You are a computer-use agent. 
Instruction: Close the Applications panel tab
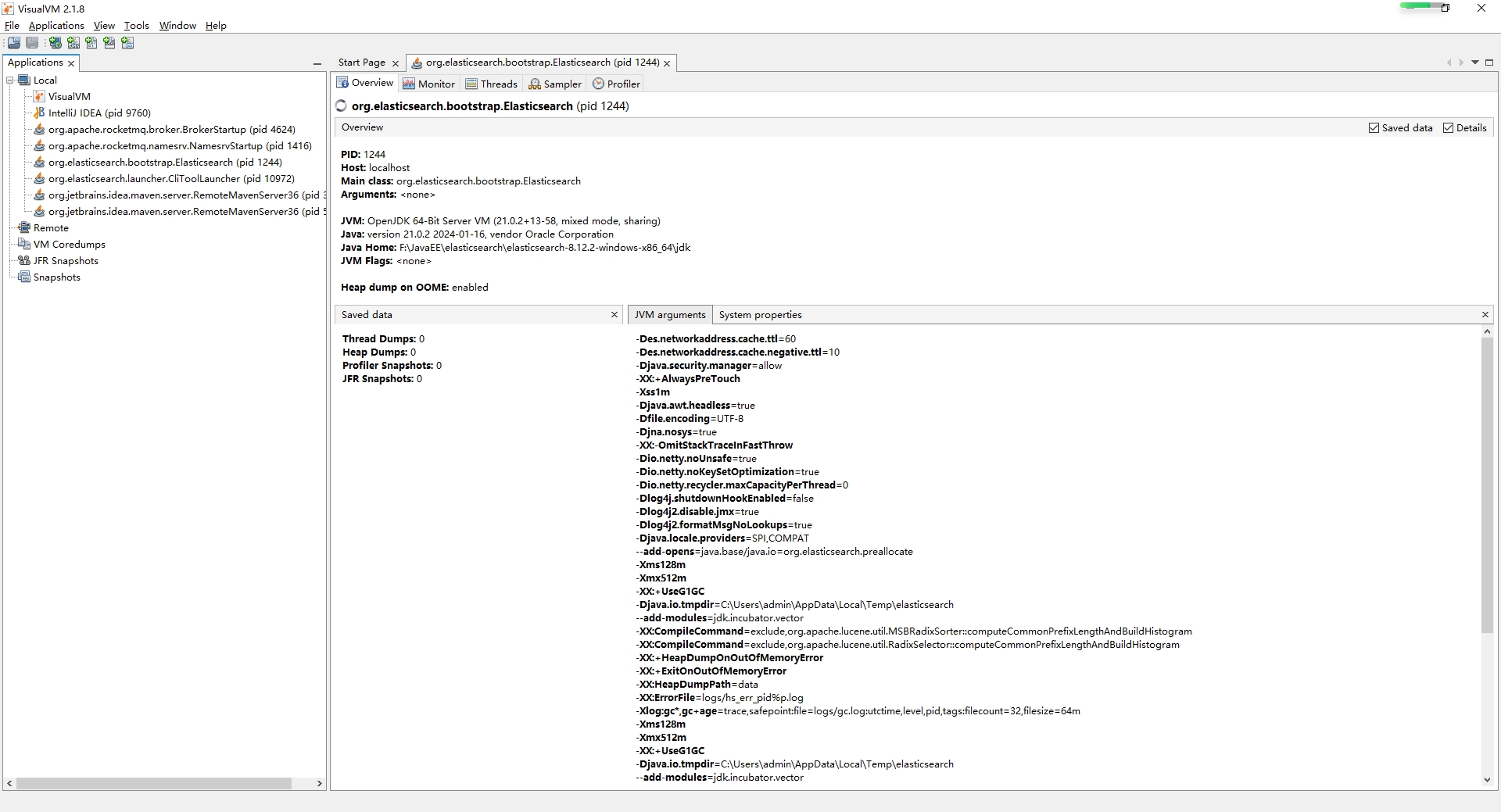click(x=71, y=63)
